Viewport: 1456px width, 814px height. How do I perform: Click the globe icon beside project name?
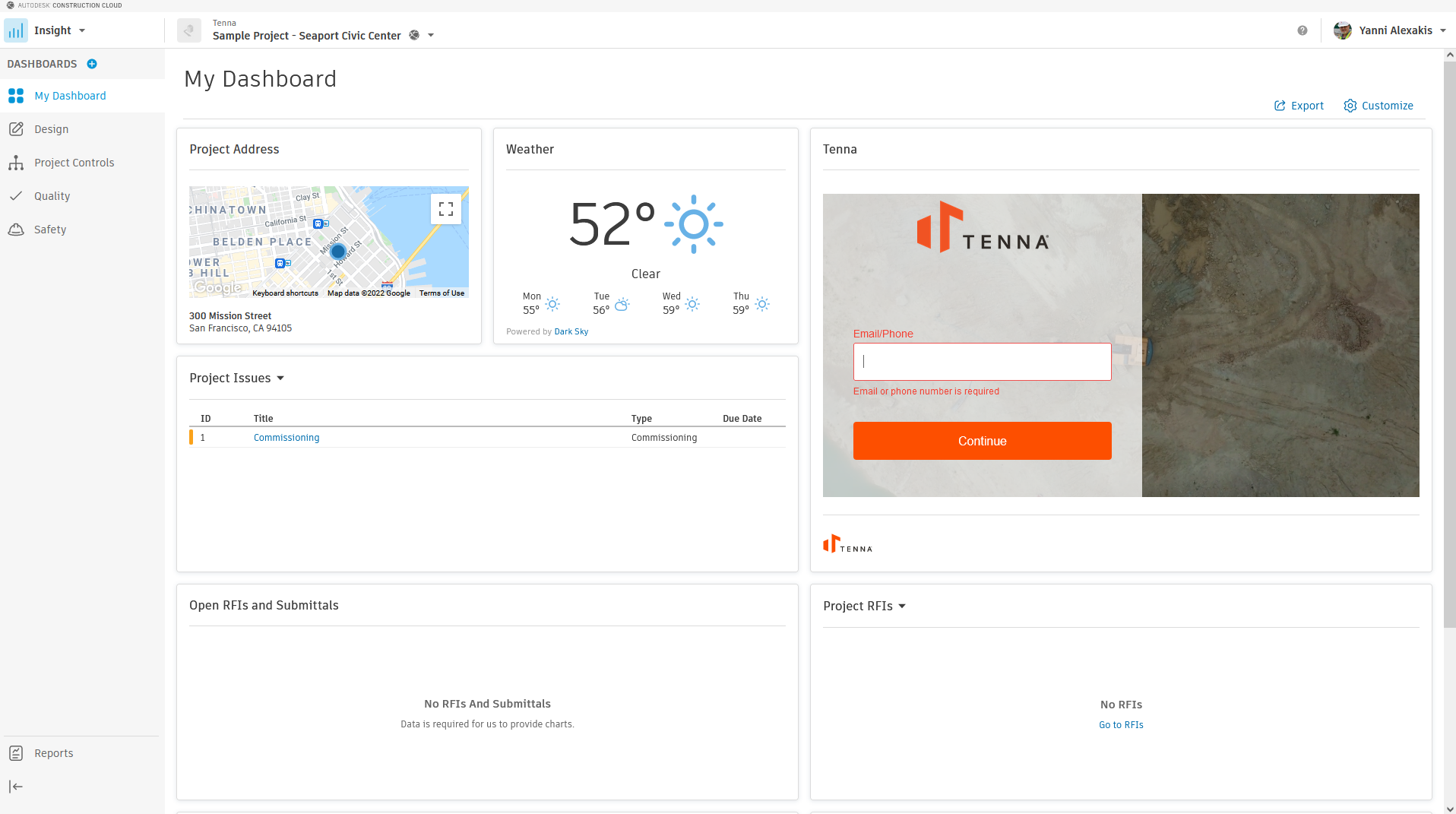(414, 35)
